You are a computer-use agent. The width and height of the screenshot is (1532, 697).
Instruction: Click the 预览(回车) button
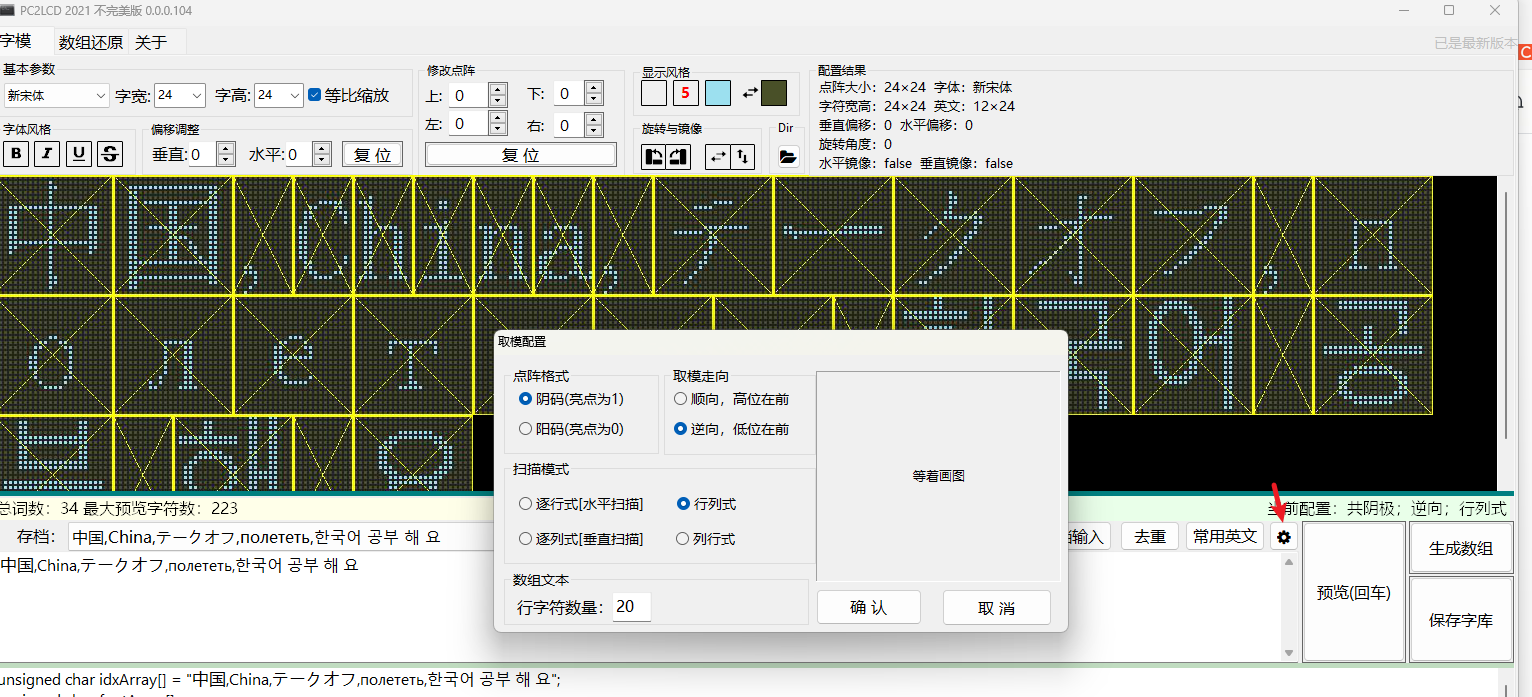click(x=1354, y=592)
